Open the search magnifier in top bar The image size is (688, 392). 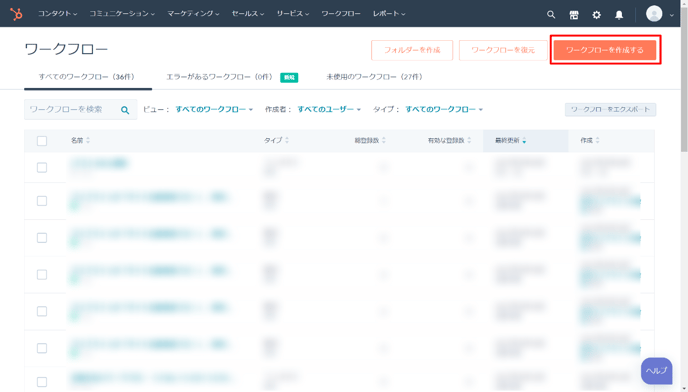tap(551, 14)
